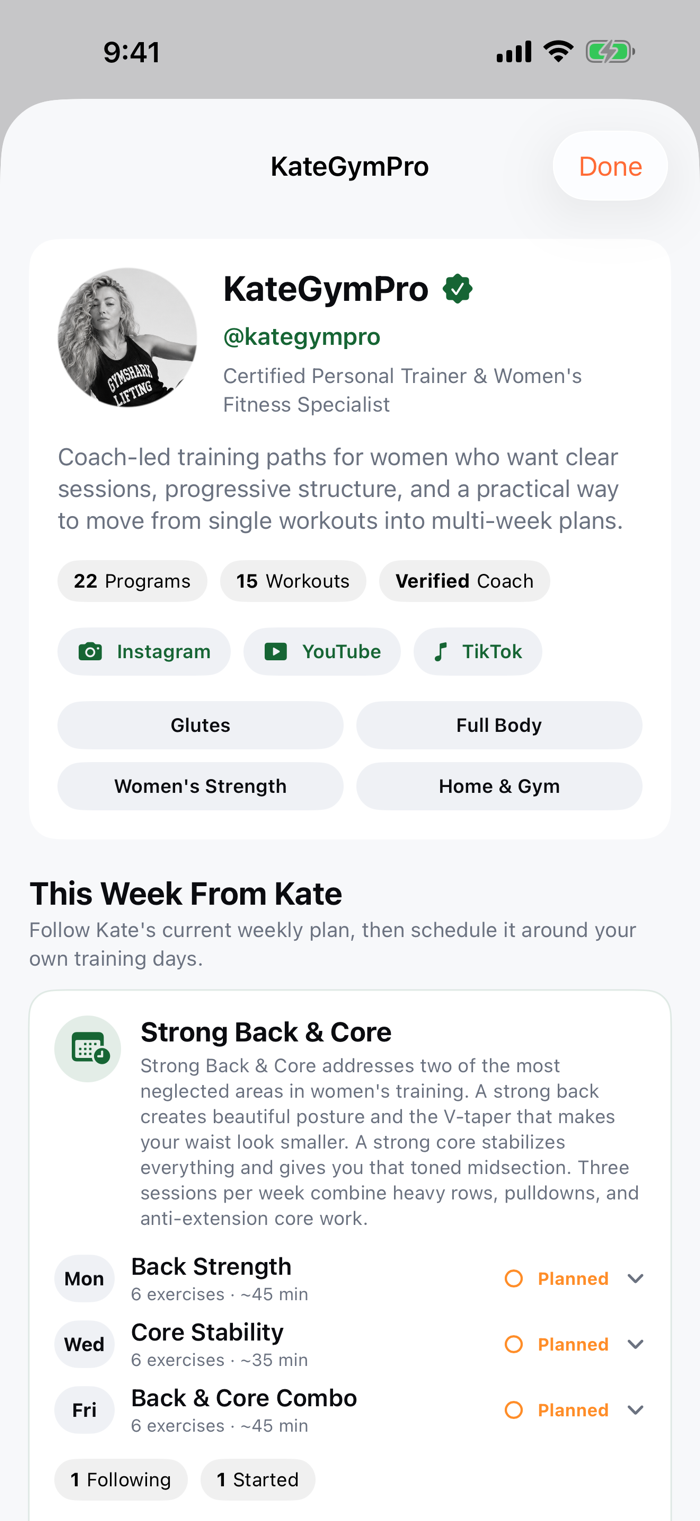The height and width of the screenshot is (1521, 700).
Task: Open Kate's round profile photo
Action: pos(127,338)
